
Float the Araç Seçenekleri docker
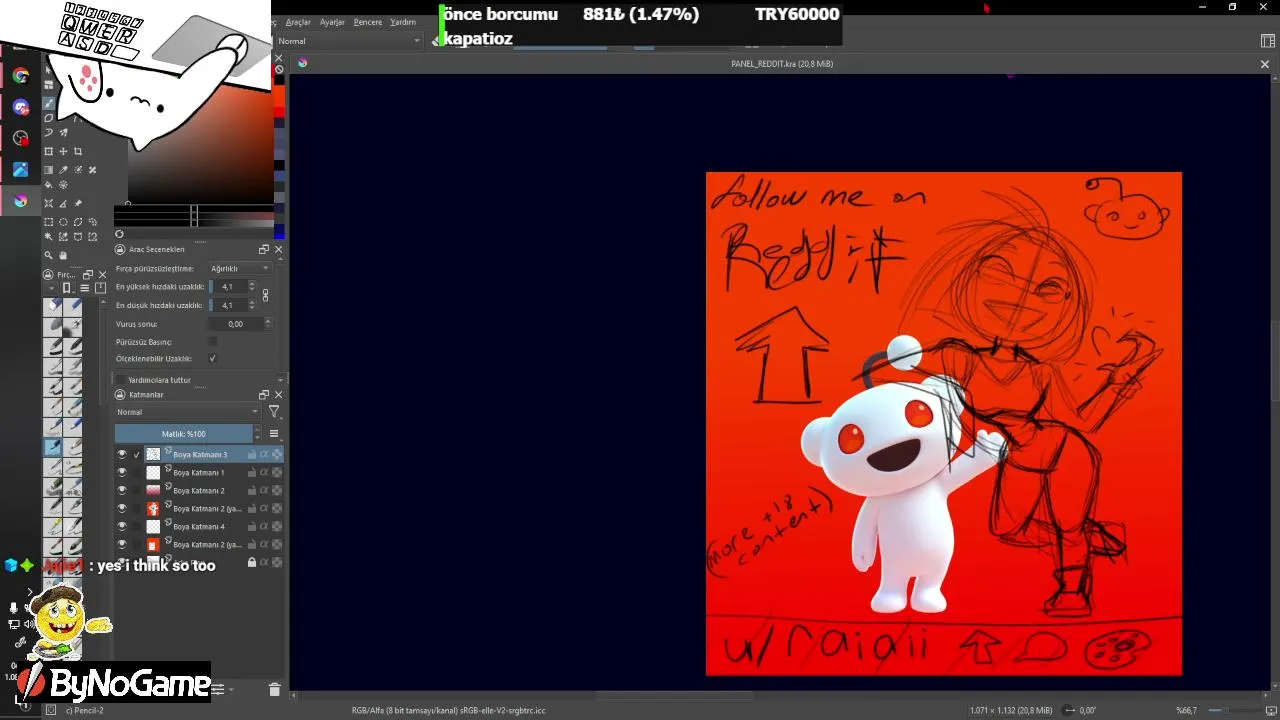point(264,249)
